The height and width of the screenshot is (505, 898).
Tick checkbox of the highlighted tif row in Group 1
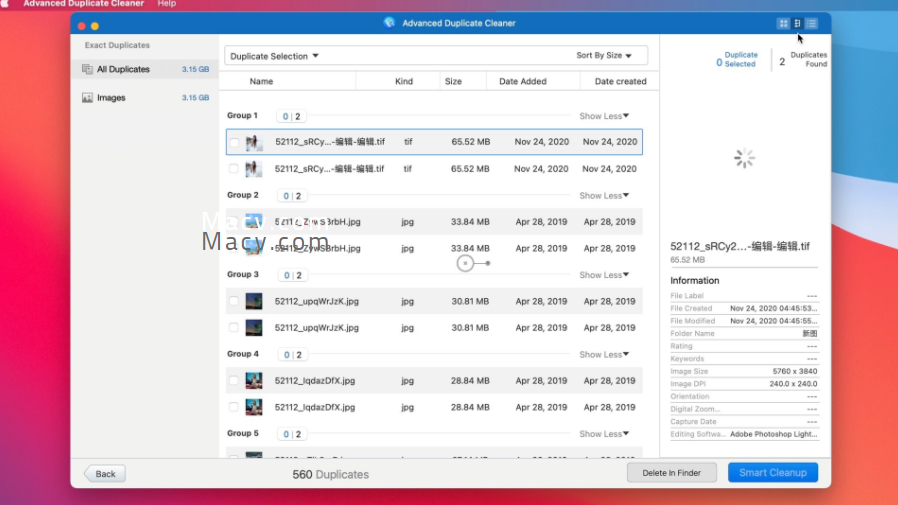tap(234, 142)
